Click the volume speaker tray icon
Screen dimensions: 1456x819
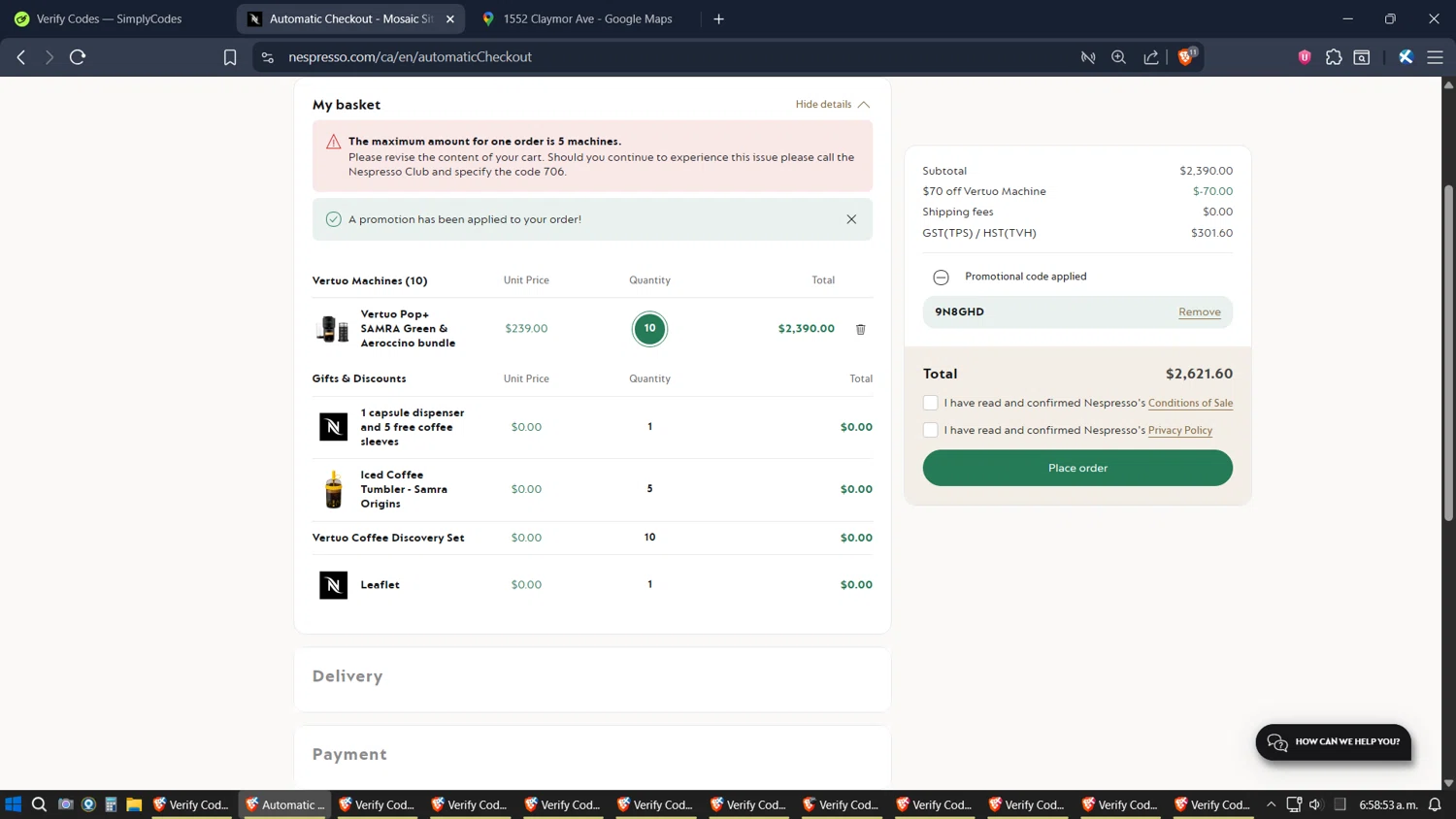coord(1315,804)
